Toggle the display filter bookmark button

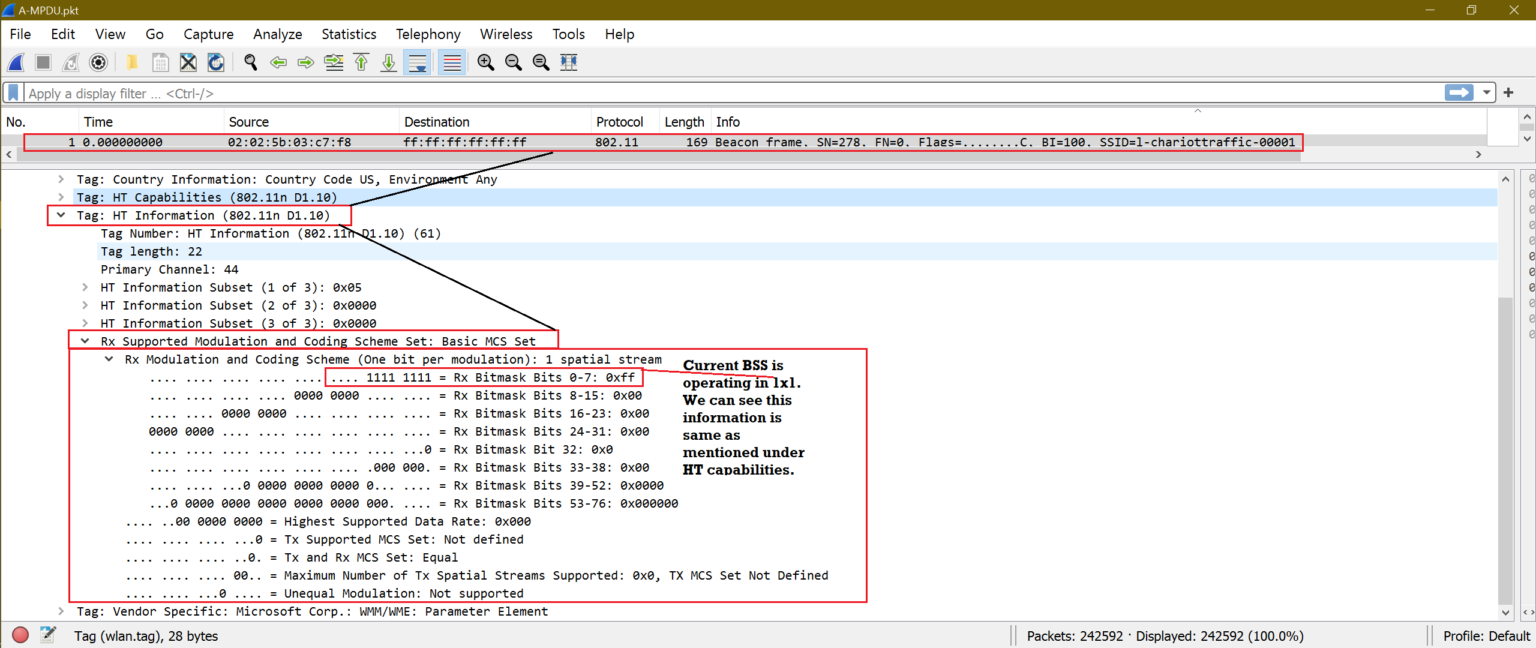coord(11,92)
